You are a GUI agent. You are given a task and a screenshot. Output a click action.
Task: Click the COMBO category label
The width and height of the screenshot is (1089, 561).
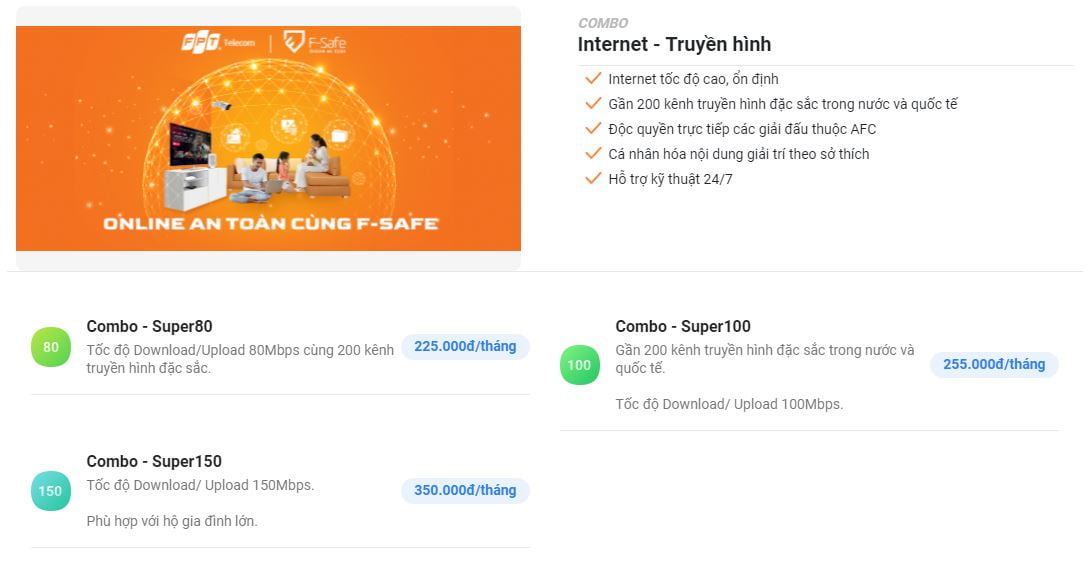[603, 23]
